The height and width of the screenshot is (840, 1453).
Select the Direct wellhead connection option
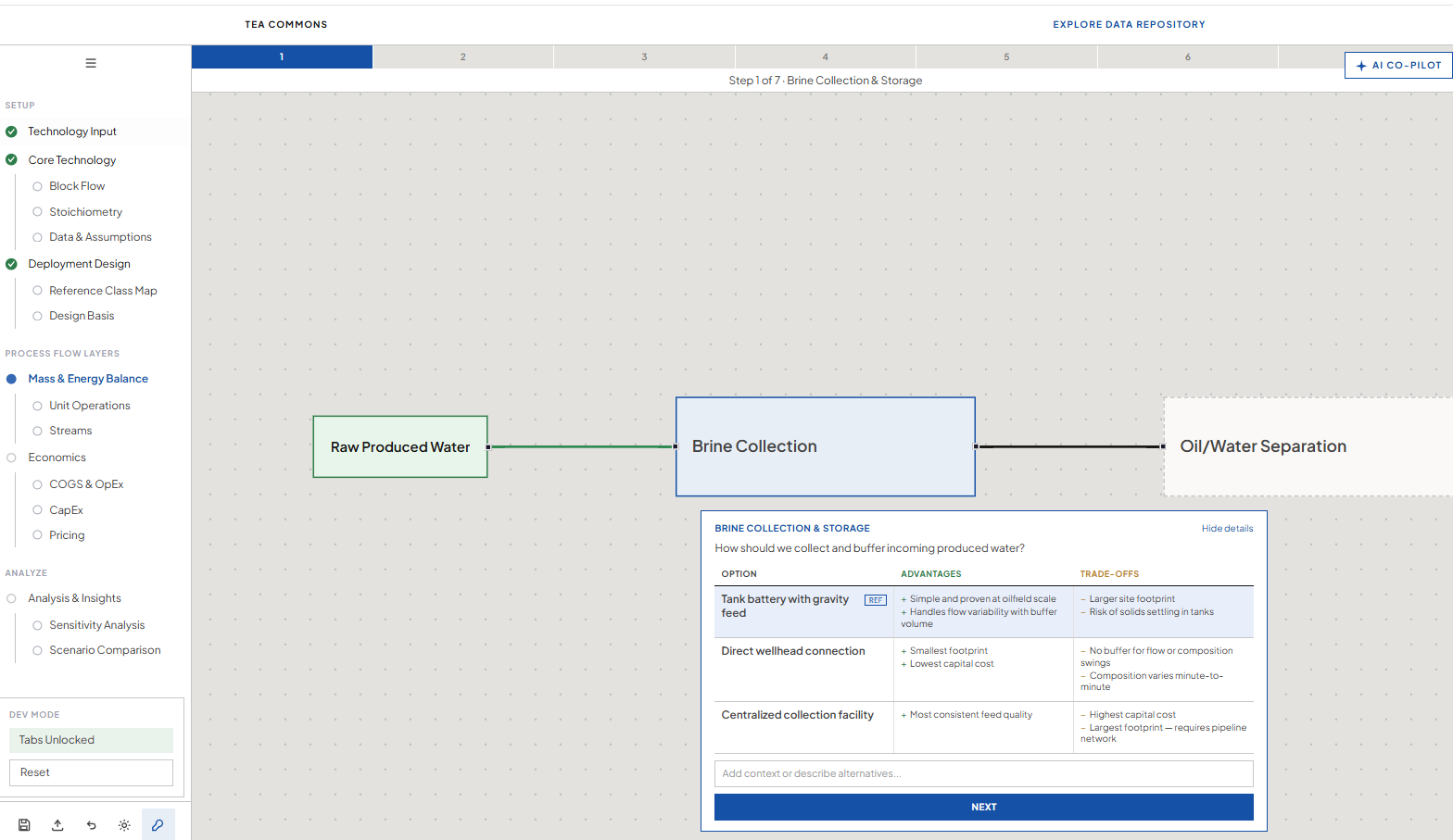[x=793, y=651]
